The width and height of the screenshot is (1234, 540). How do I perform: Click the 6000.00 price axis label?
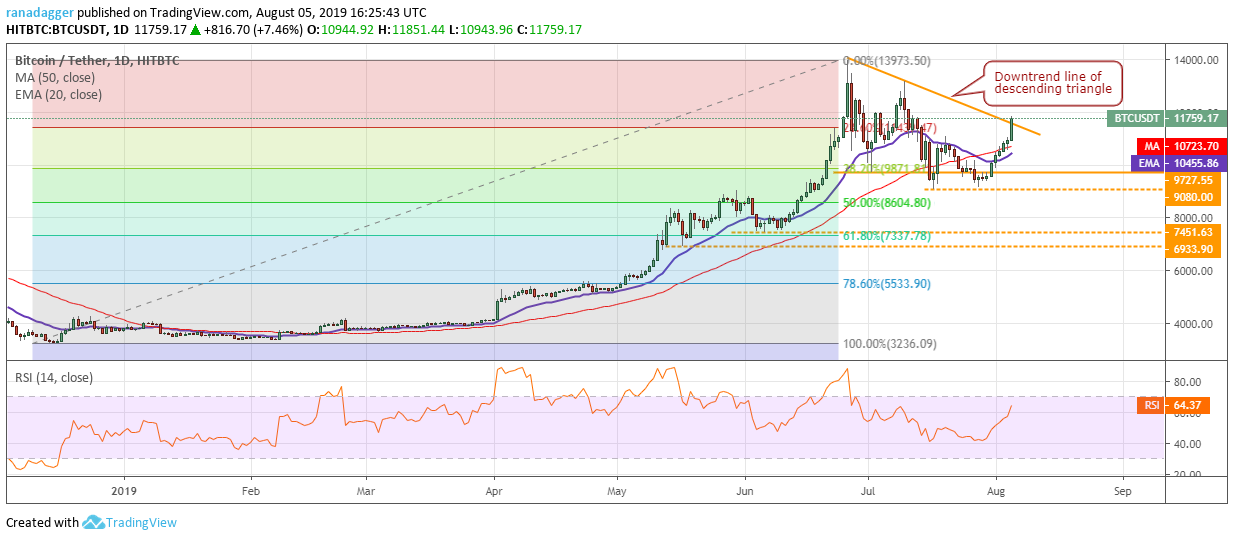[1194, 271]
